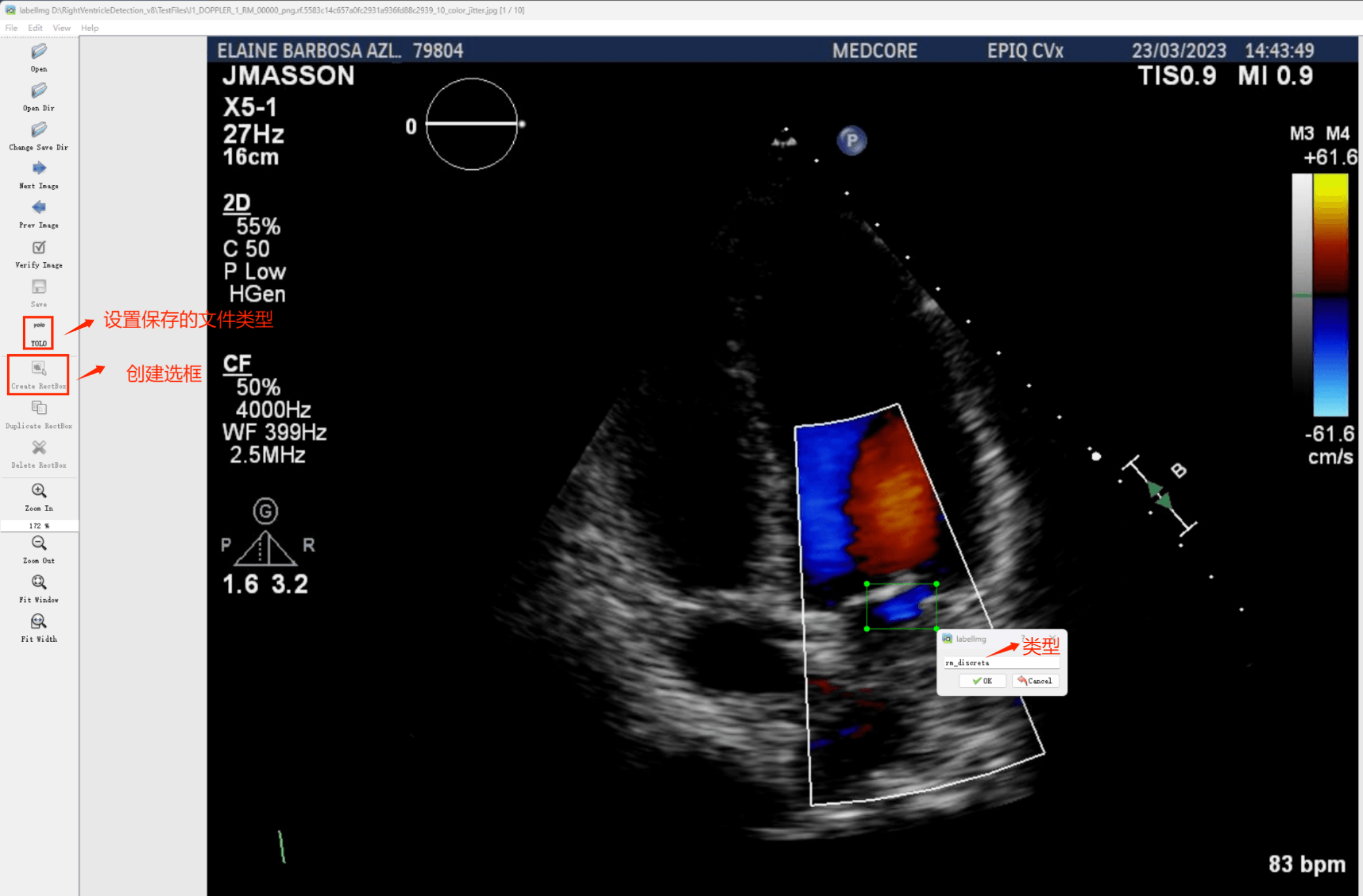The image size is (1363, 896).
Task: Click the Save disk icon
Action: pyautogui.click(x=39, y=288)
